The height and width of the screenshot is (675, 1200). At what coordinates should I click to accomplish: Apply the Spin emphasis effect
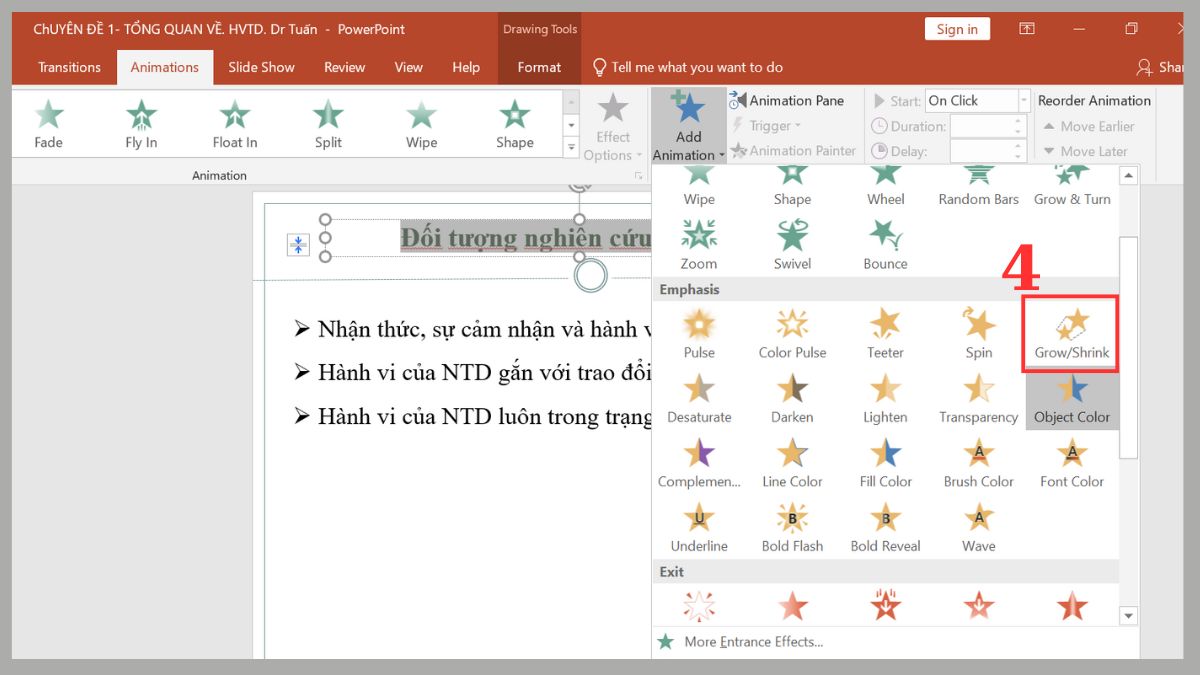click(x=978, y=333)
